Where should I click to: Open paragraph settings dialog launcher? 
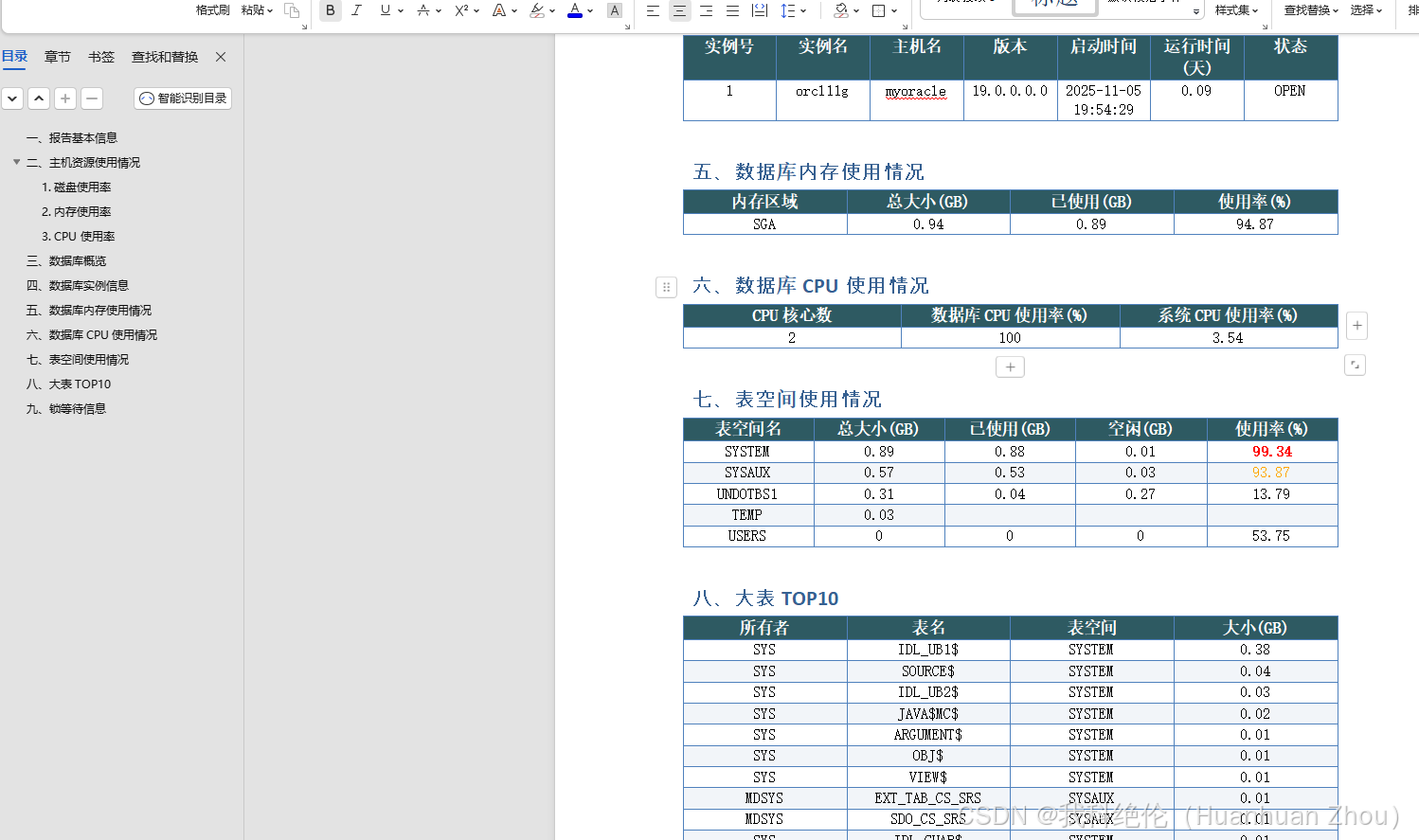point(904,27)
